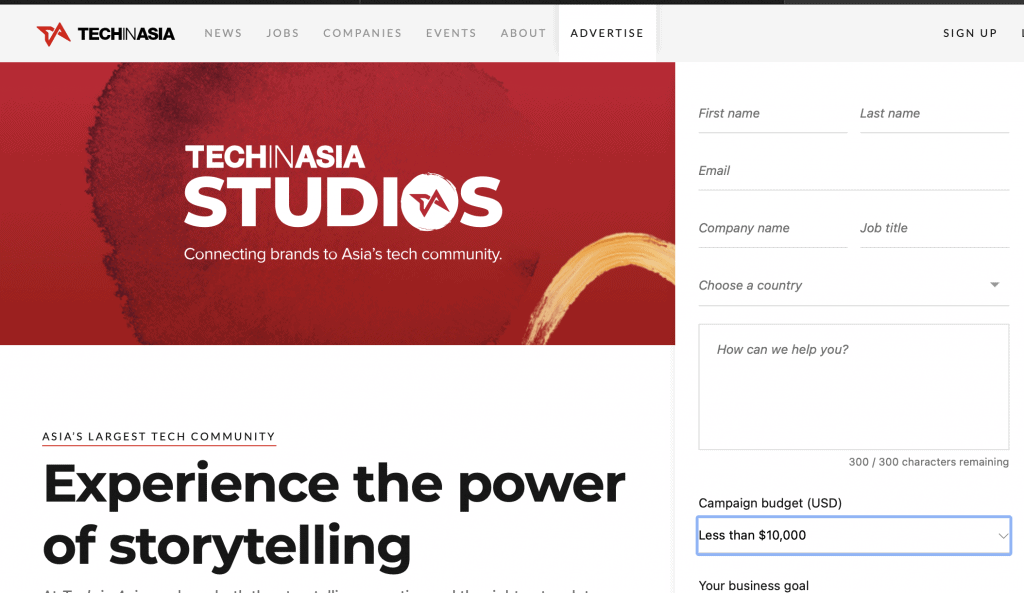Focus the First name field
The image size is (1024, 593).
coord(773,114)
